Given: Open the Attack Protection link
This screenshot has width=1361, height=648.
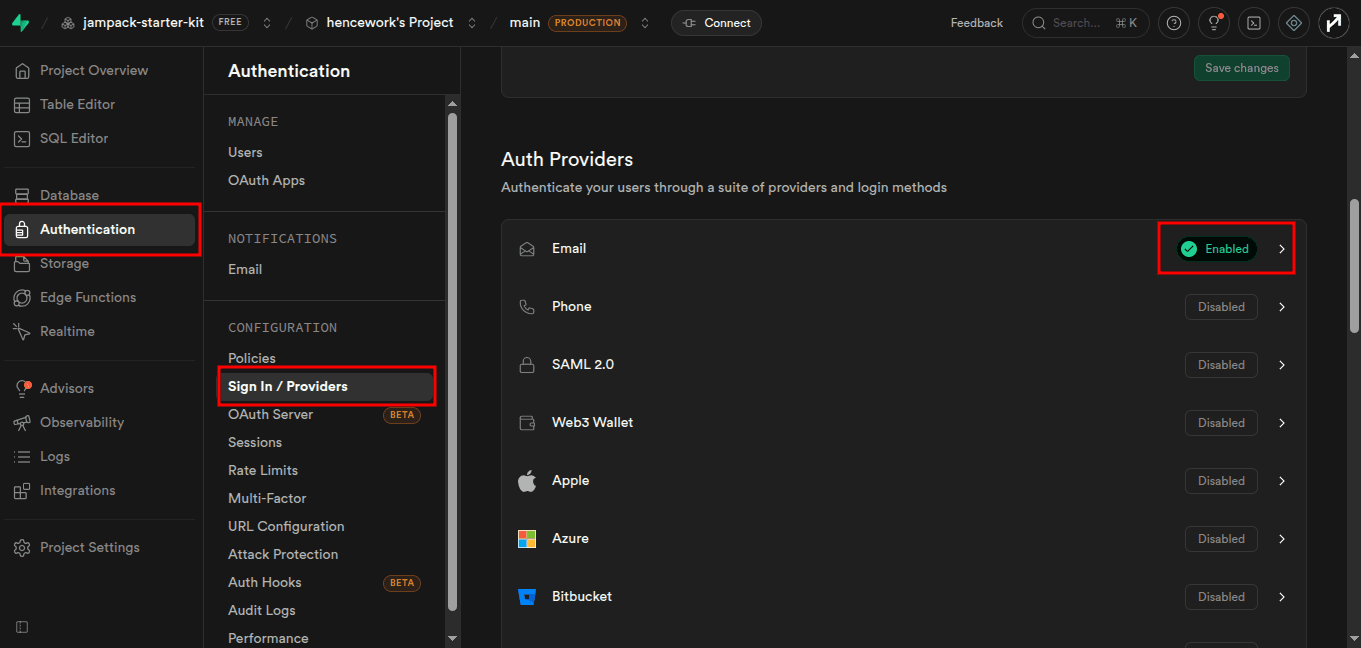Looking at the screenshot, I should [283, 555].
